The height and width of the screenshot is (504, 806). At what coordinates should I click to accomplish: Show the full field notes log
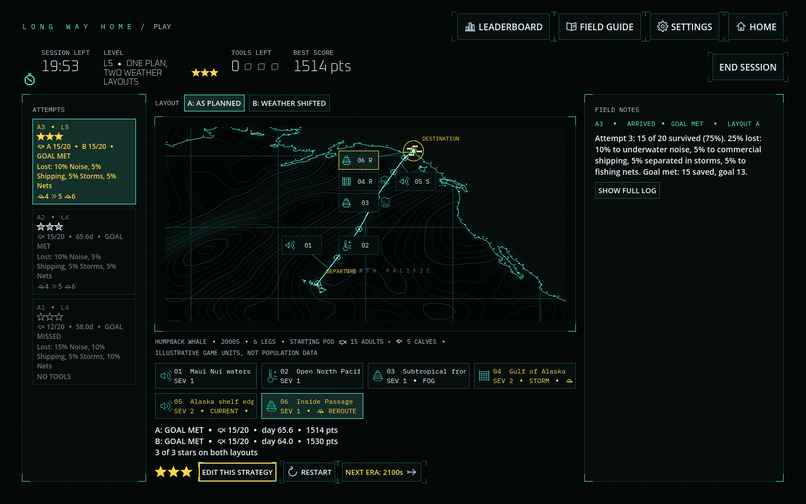point(627,191)
